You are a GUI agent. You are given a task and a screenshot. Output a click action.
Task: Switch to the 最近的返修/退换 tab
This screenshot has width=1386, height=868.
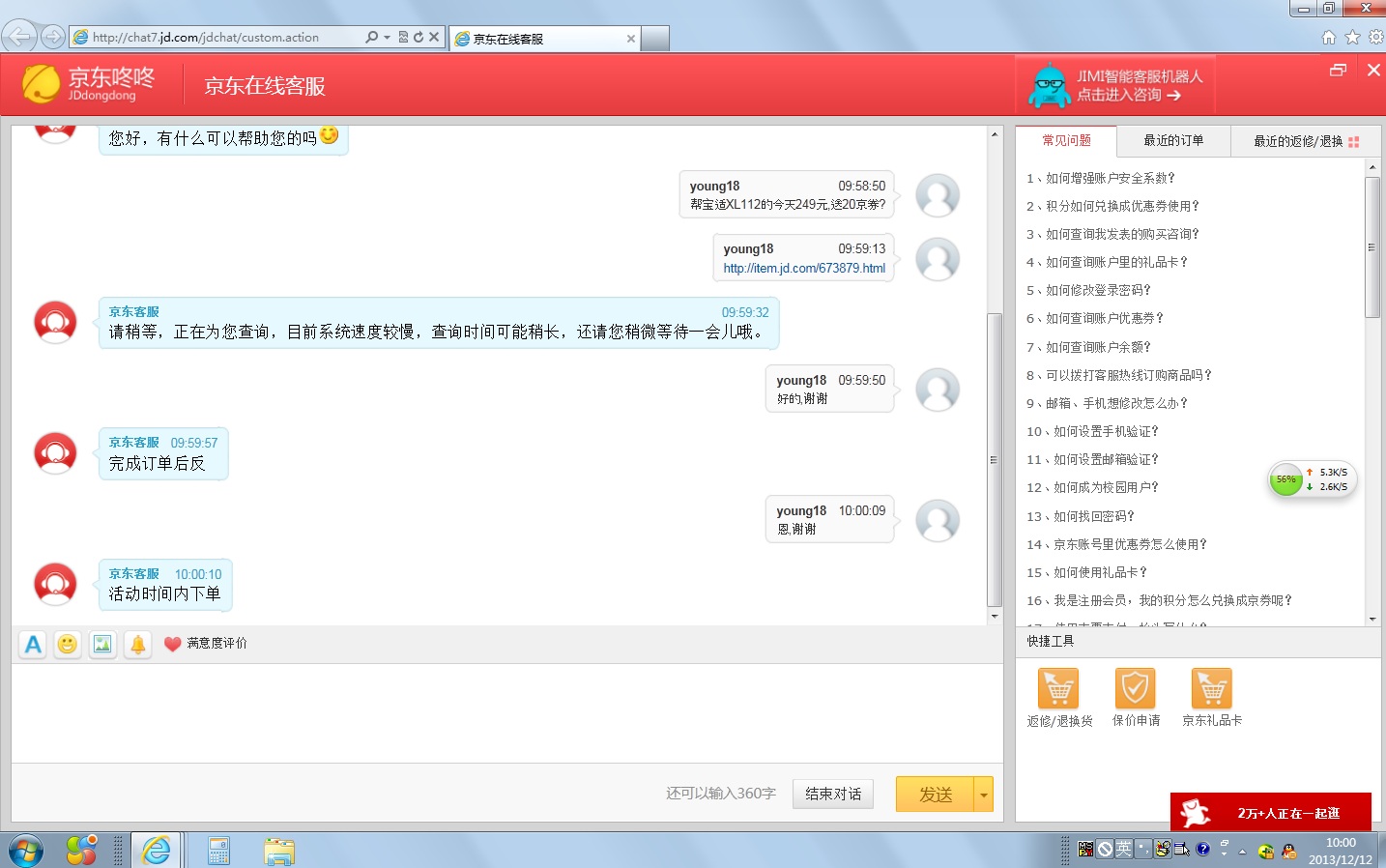[1306, 141]
